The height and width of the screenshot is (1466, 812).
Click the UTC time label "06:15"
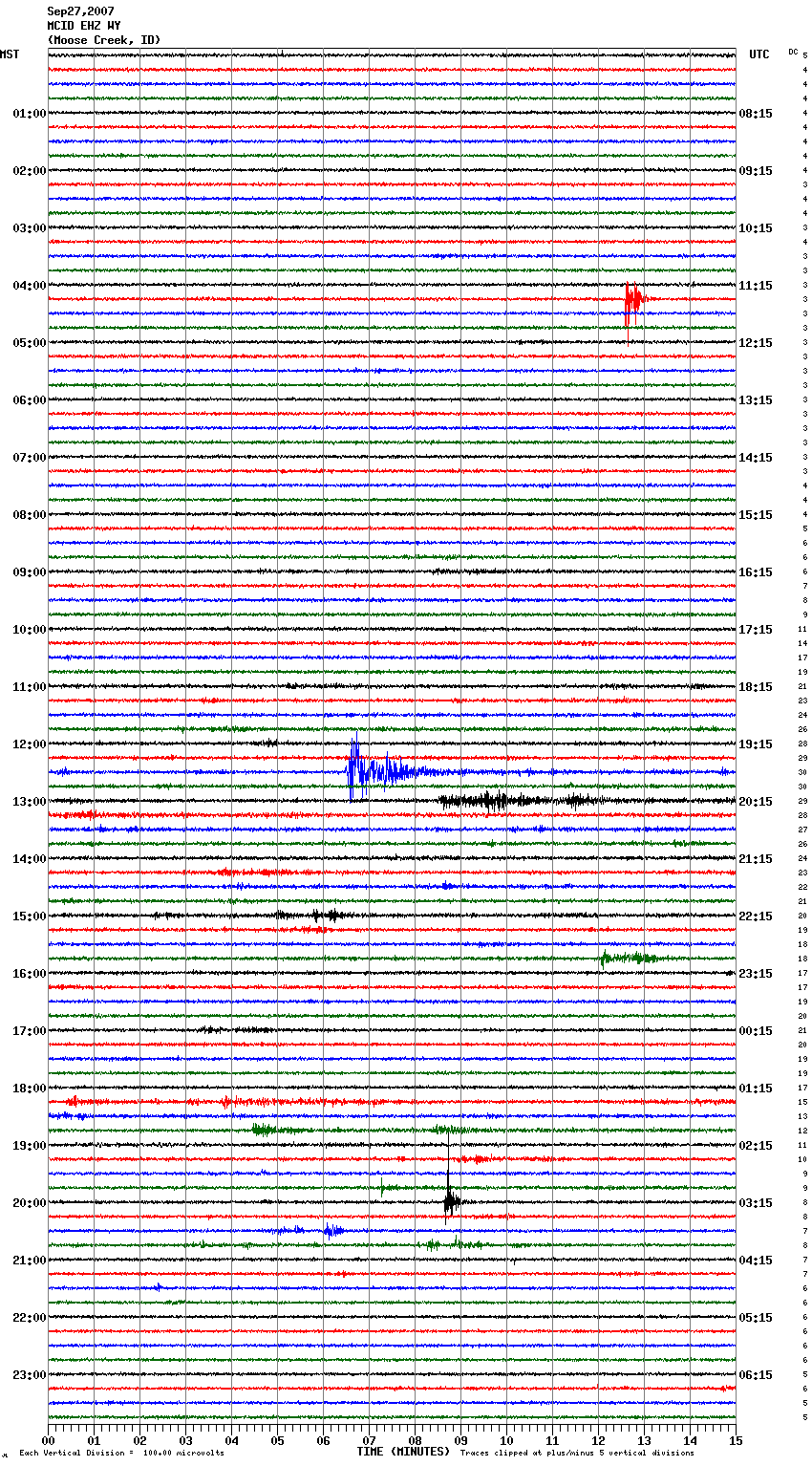pos(756,1375)
